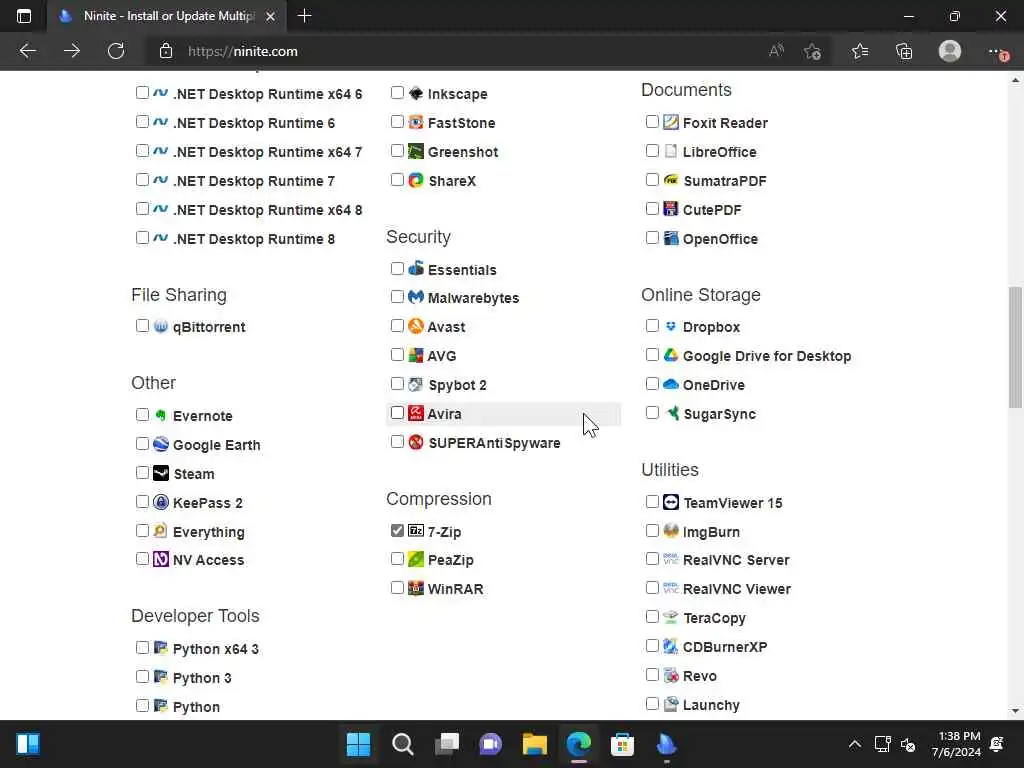Click the RealVNC Viewer label
The width and height of the screenshot is (1024, 768).
[x=737, y=589]
